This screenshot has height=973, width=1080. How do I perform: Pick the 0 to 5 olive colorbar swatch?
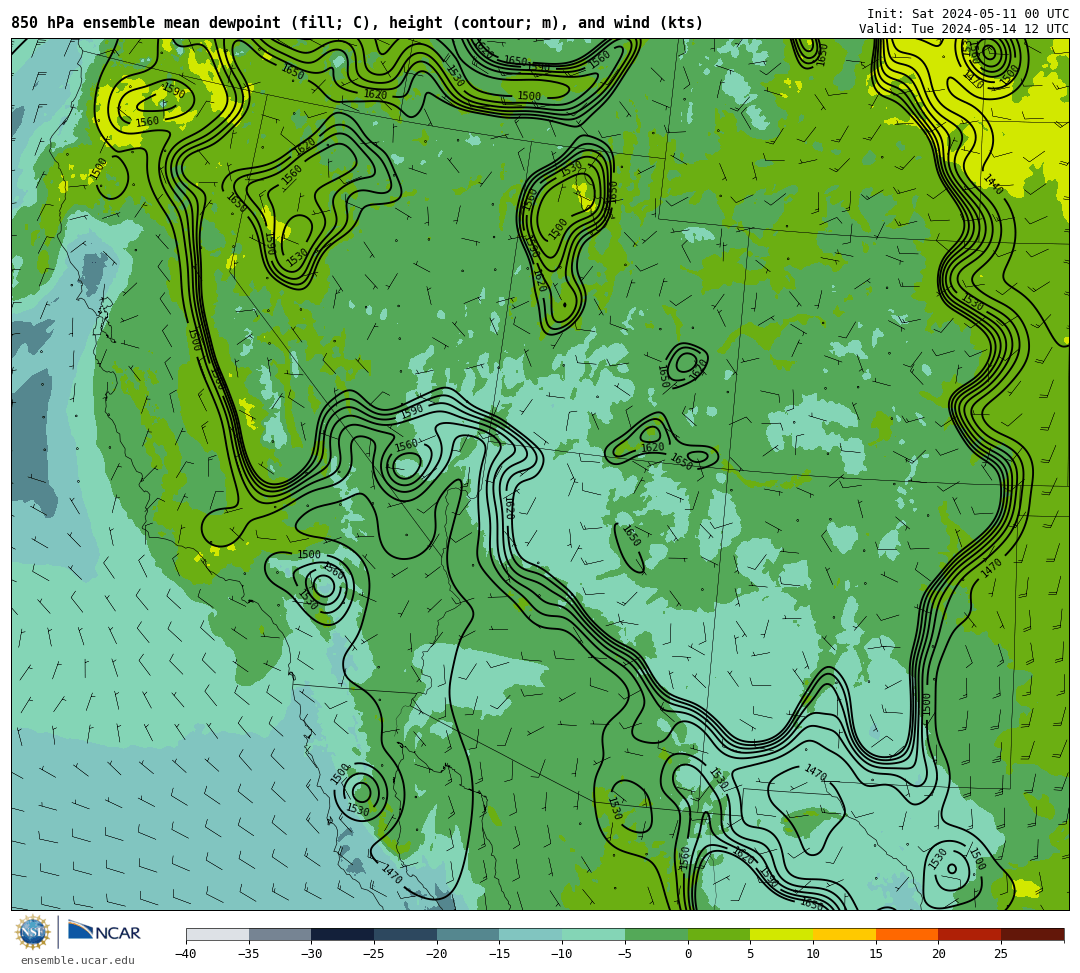click(x=718, y=934)
